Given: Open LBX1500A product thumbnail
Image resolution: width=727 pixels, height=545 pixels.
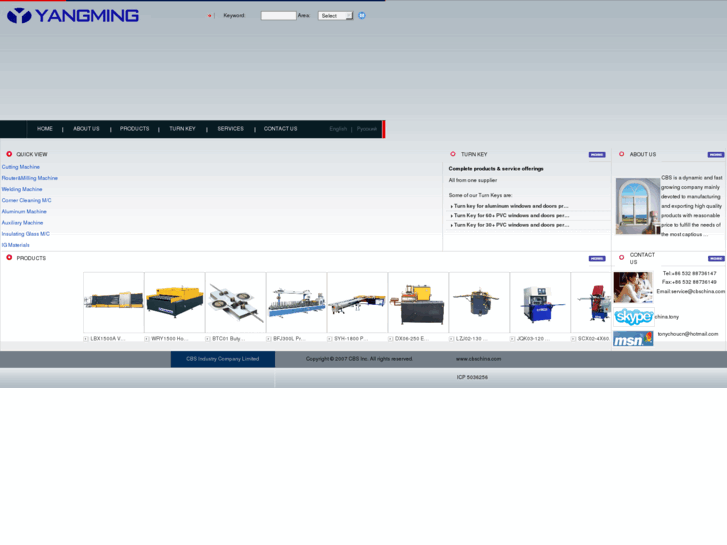Looking at the screenshot, I should click(114, 302).
